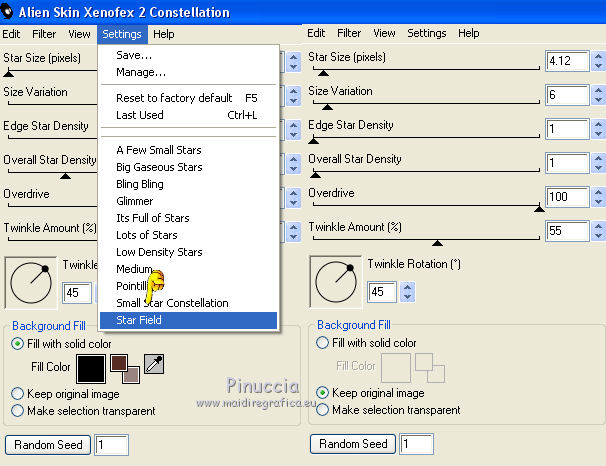Click Overdrive value field showing 100
Image resolution: width=606 pixels, height=466 pixels.
click(x=567, y=197)
